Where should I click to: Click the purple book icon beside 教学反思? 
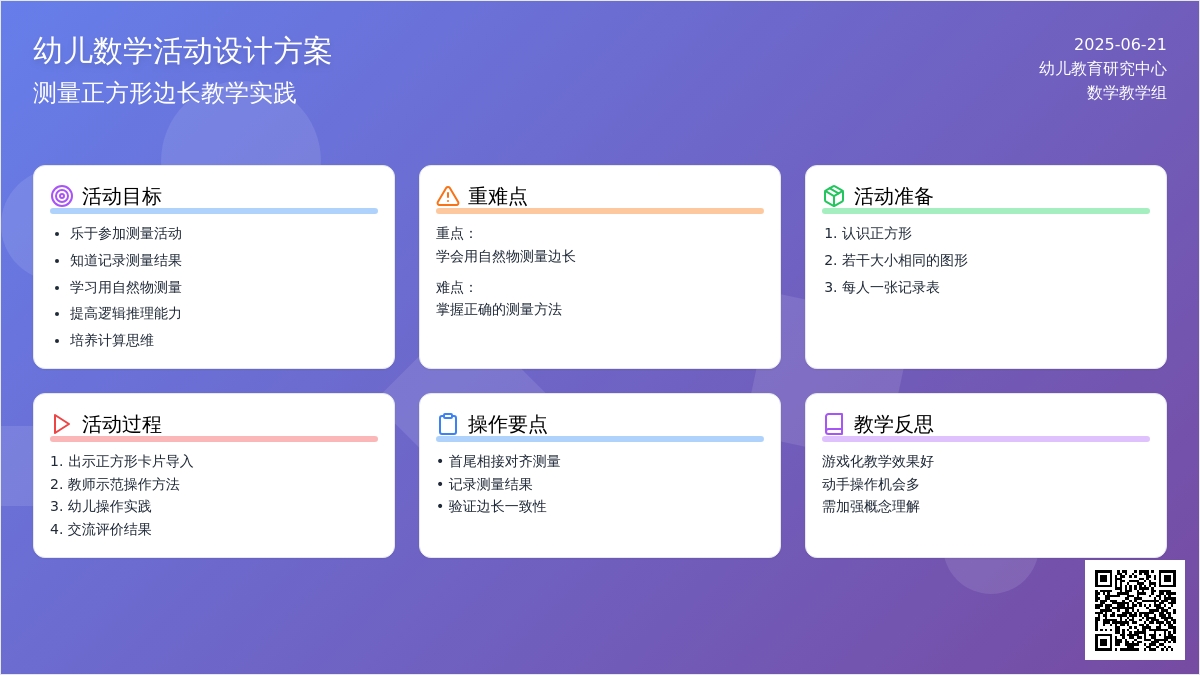click(x=834, y=424)
